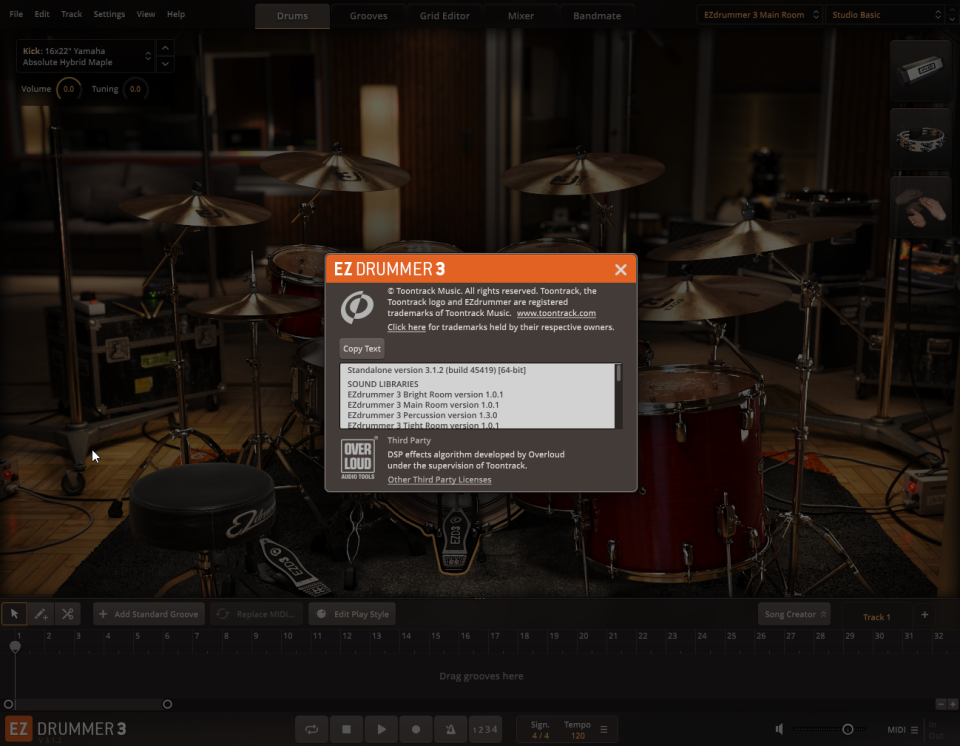This screenshot has width=960, height=746.
Task: Open the File menu
Action: click(x=17, y=14)
